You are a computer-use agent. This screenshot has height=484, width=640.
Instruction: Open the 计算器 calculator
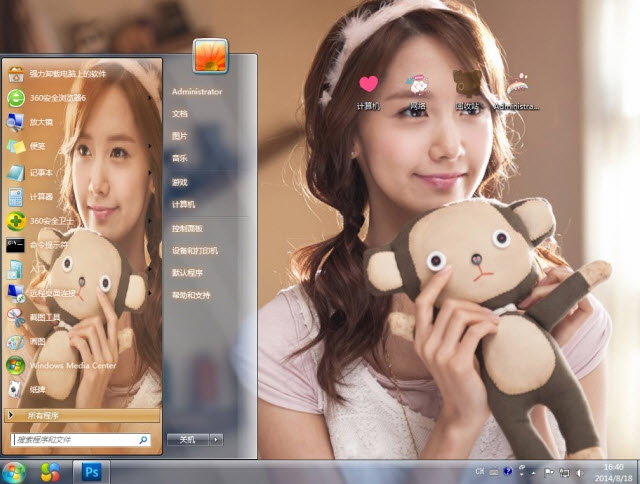tap(82, 197)
